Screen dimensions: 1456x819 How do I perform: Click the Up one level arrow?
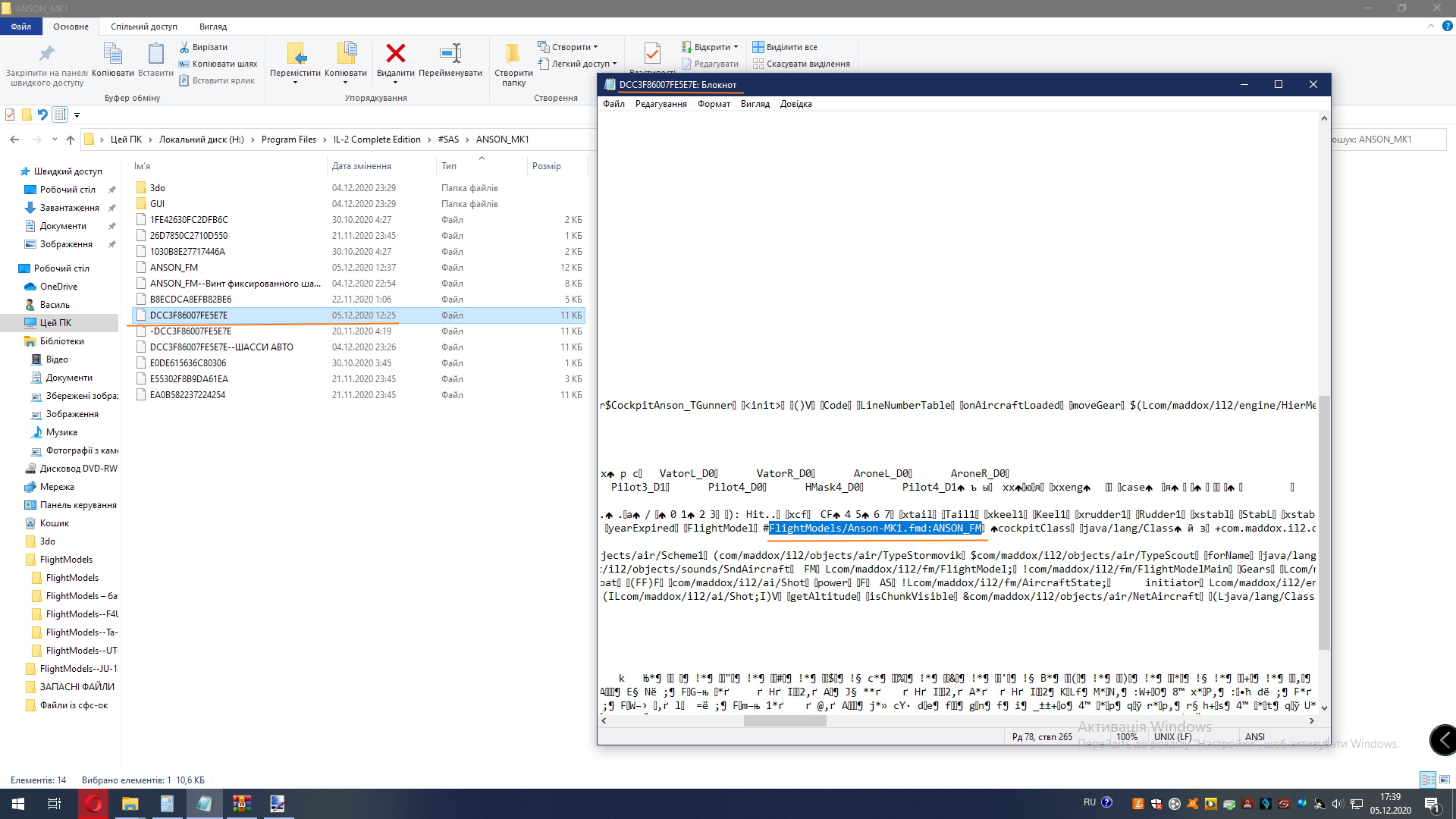coord(71,140)
